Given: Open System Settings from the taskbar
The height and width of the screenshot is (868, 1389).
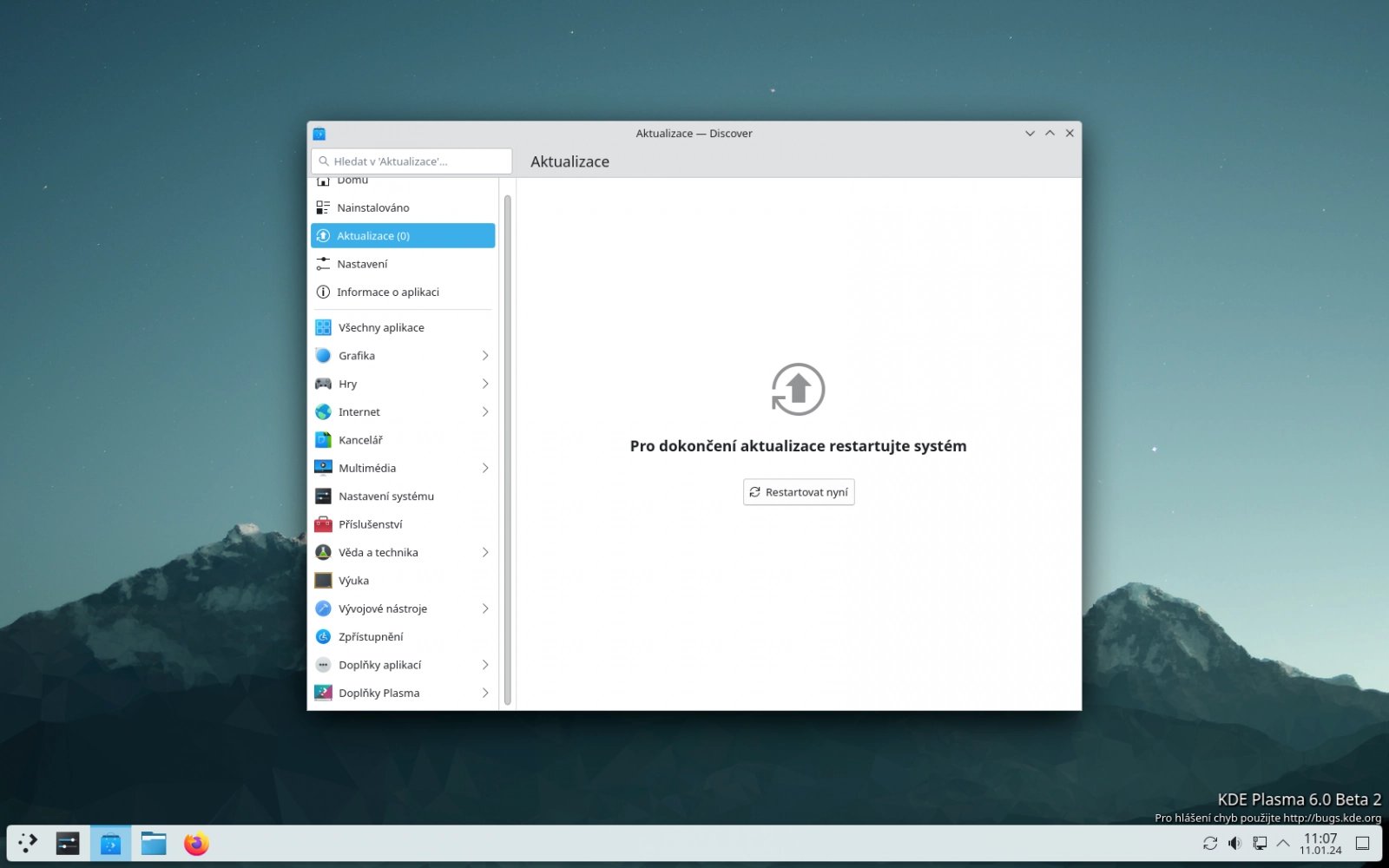Looking at the screenshot, I should 68,843.
